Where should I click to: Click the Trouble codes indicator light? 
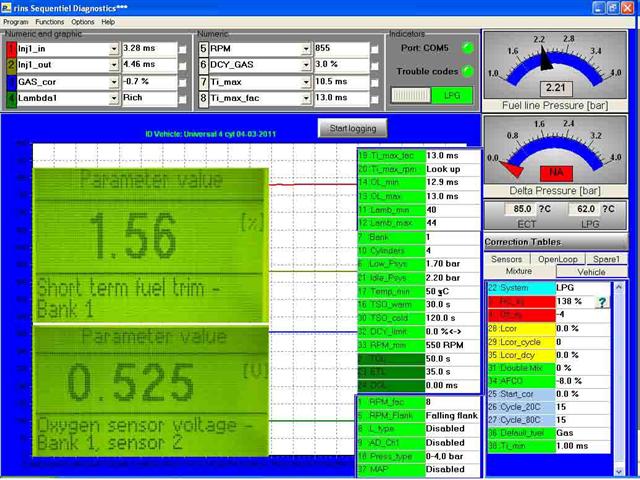[468, 71]
